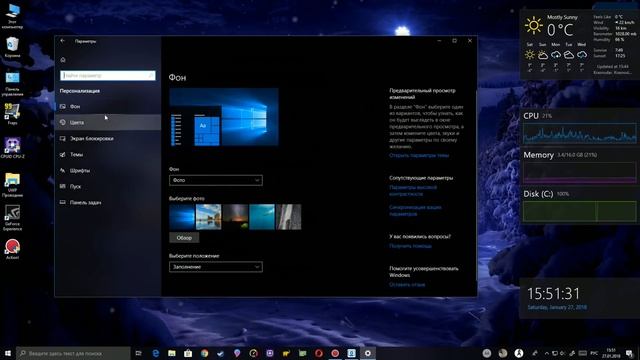Expand the Выберите положение dropdown
Viewport: 640px width, 360px height.
(216, 267)
